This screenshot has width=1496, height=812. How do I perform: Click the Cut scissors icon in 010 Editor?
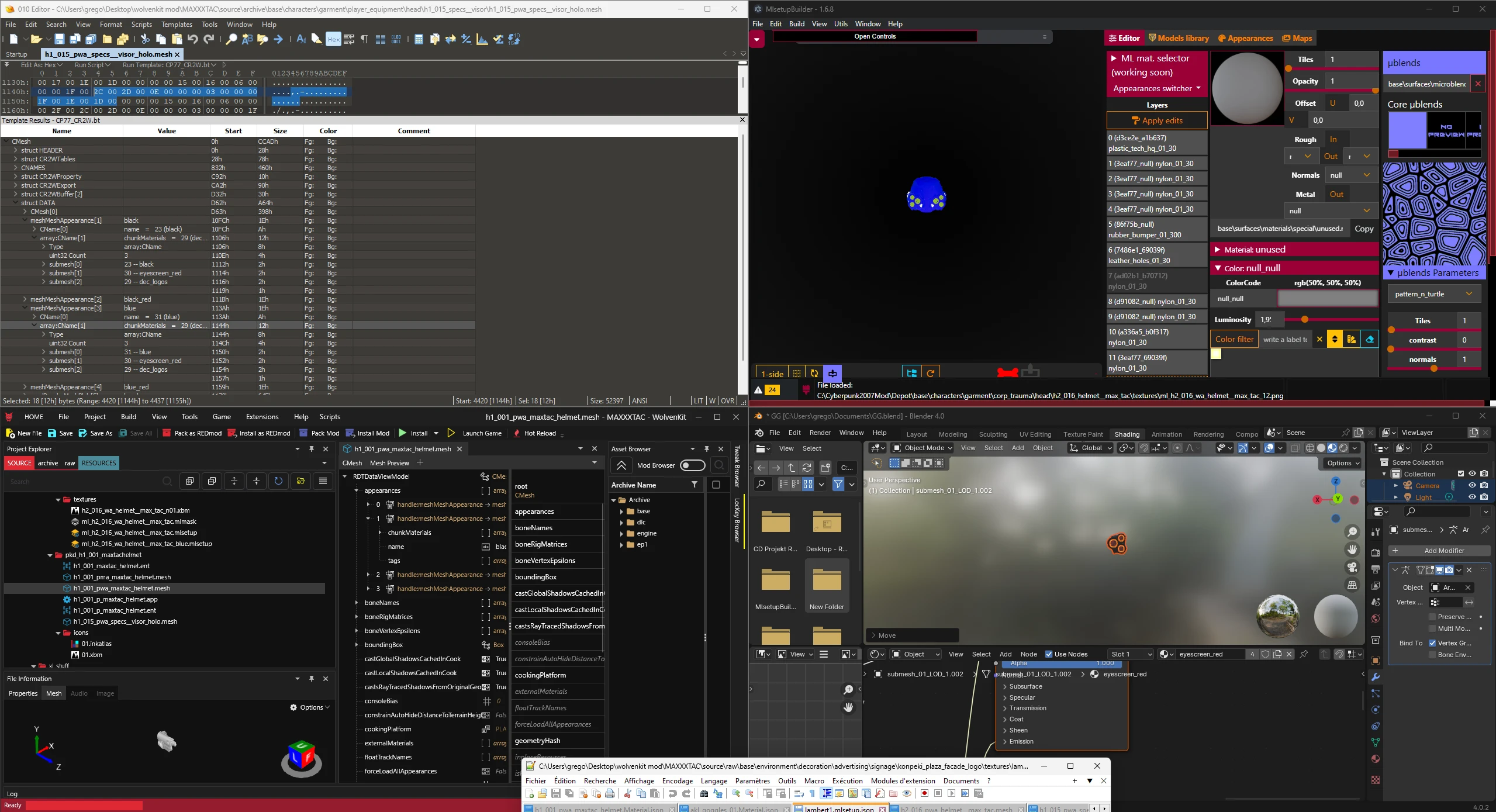click(x=145, y=39)
